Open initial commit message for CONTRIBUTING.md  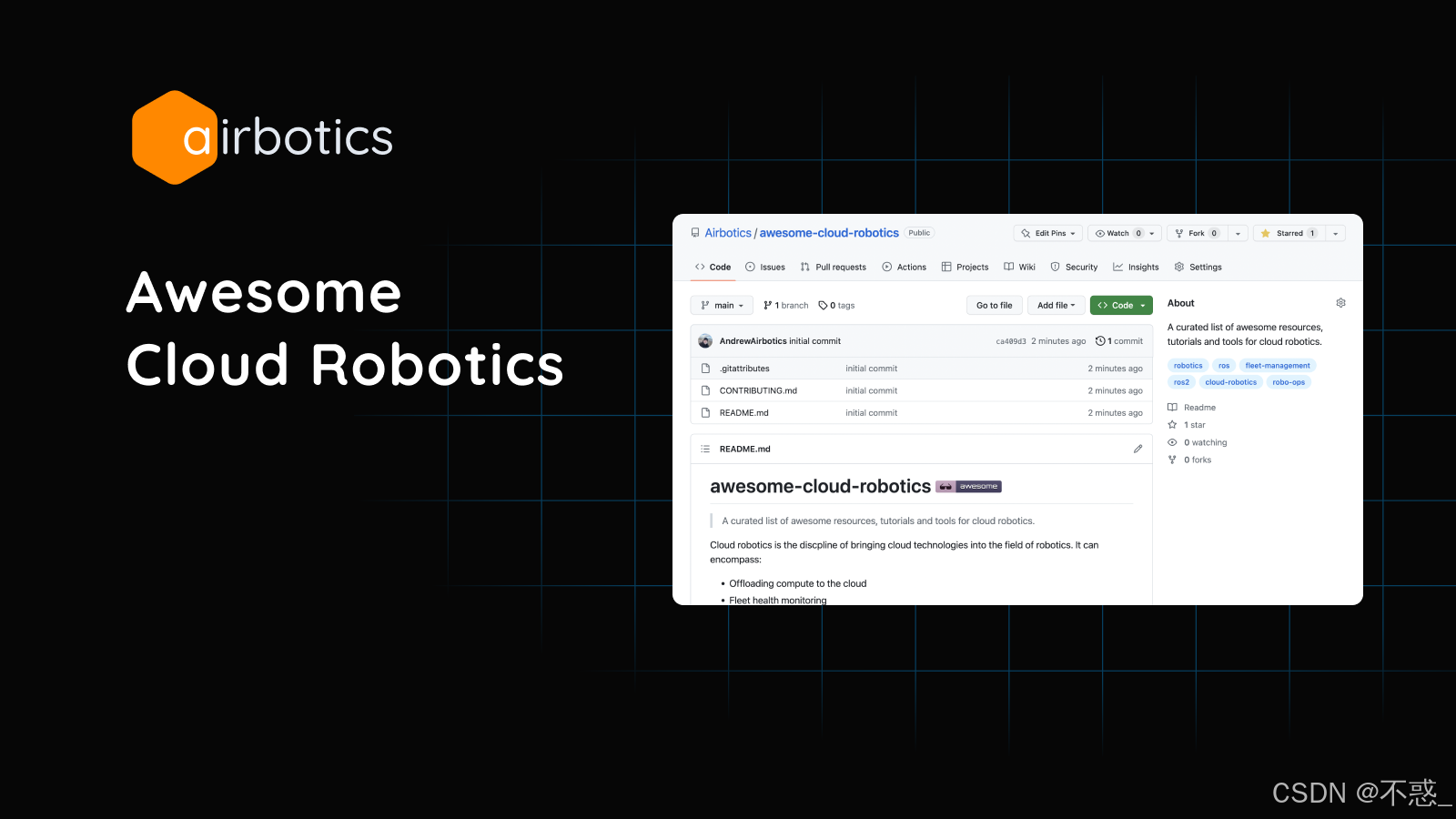coord(871,390)
